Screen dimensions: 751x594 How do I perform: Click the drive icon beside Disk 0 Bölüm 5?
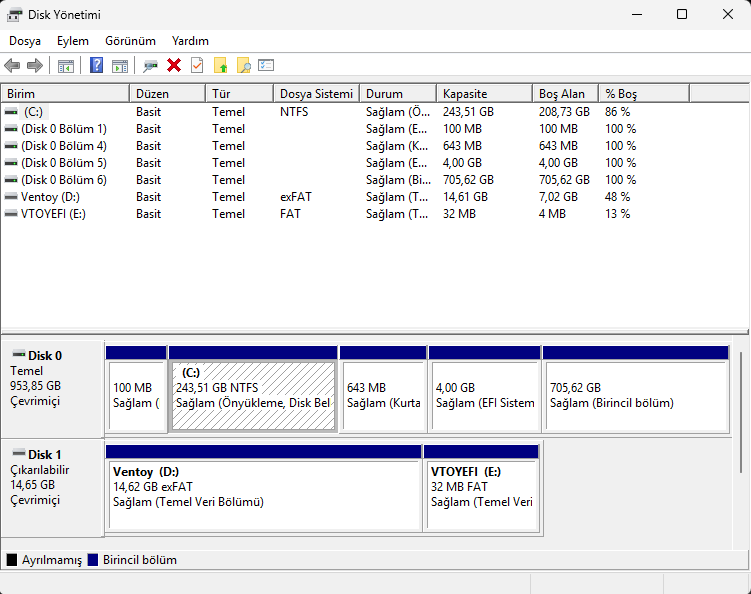(11, 163)
